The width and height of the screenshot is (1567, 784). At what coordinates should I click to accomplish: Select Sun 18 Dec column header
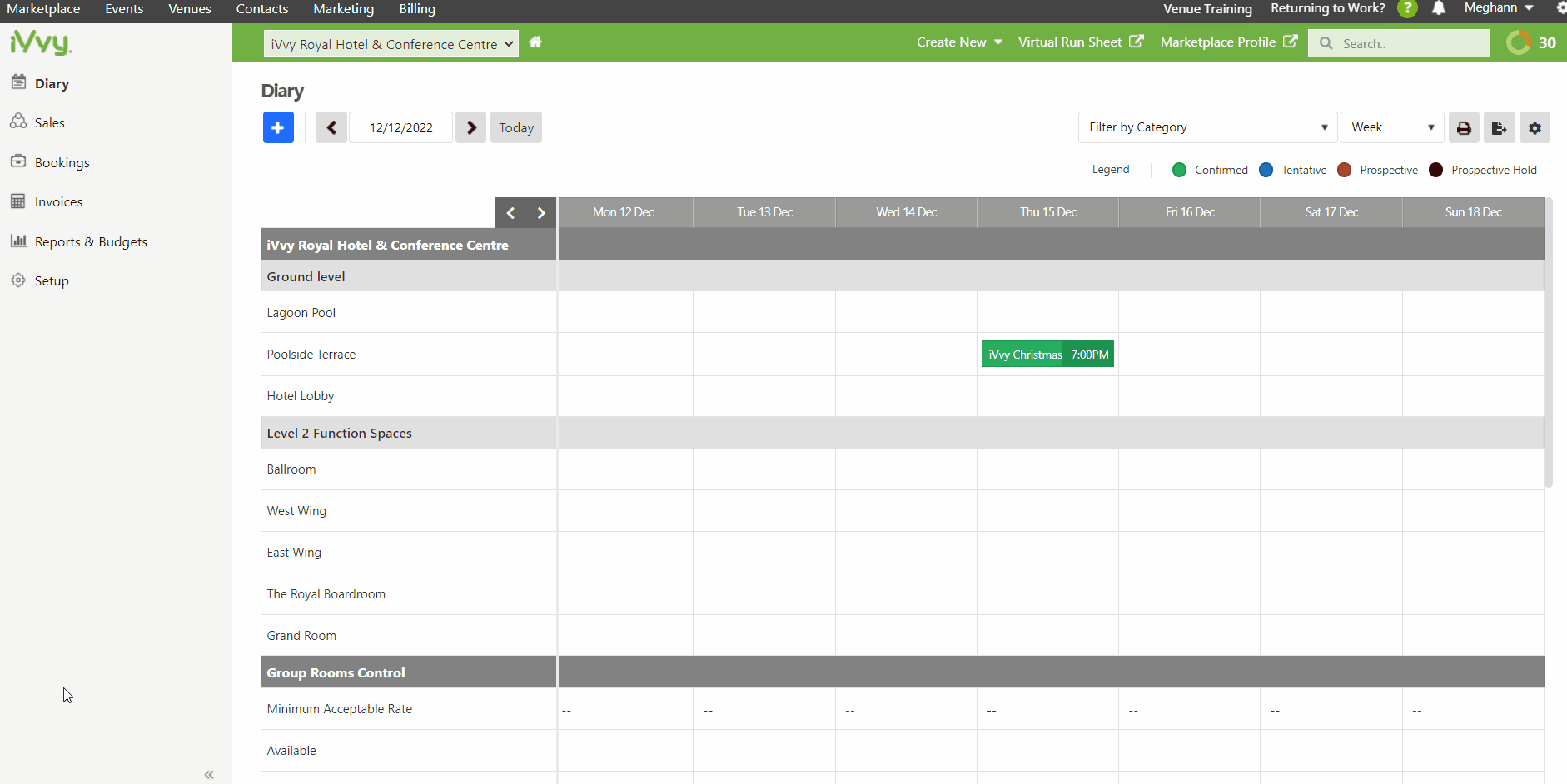coord(1474,212)
